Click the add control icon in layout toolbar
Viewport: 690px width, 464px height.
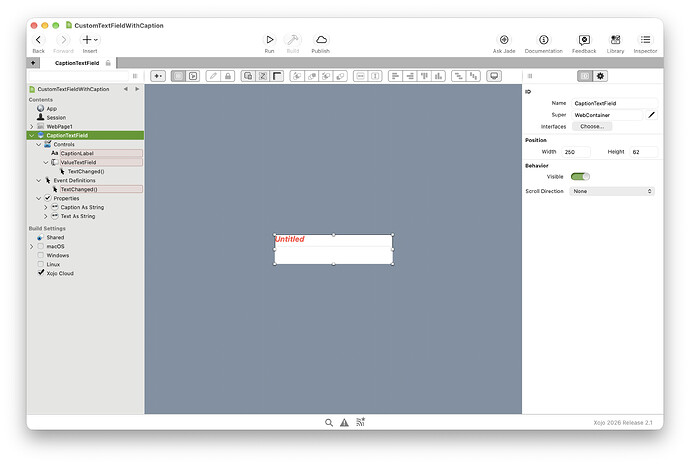click(158, 76)
